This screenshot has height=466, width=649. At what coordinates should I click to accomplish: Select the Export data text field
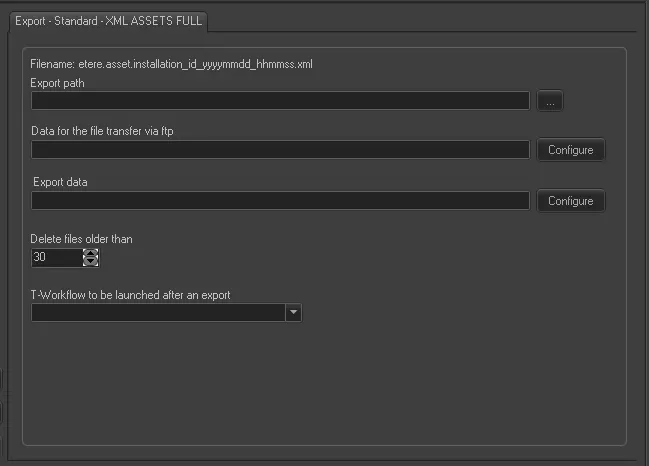tap(280, 201)
